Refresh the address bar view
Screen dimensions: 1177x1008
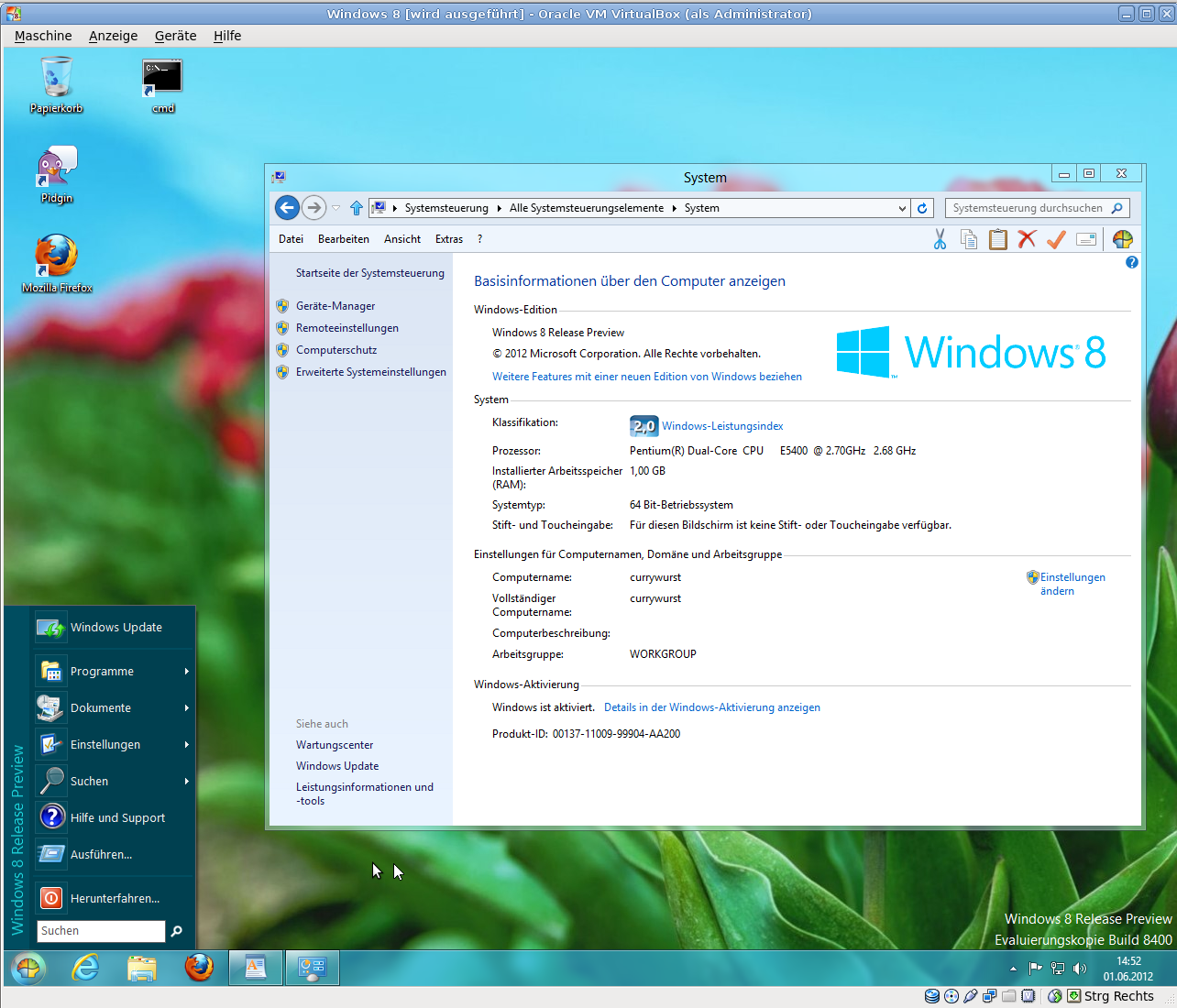922,208
